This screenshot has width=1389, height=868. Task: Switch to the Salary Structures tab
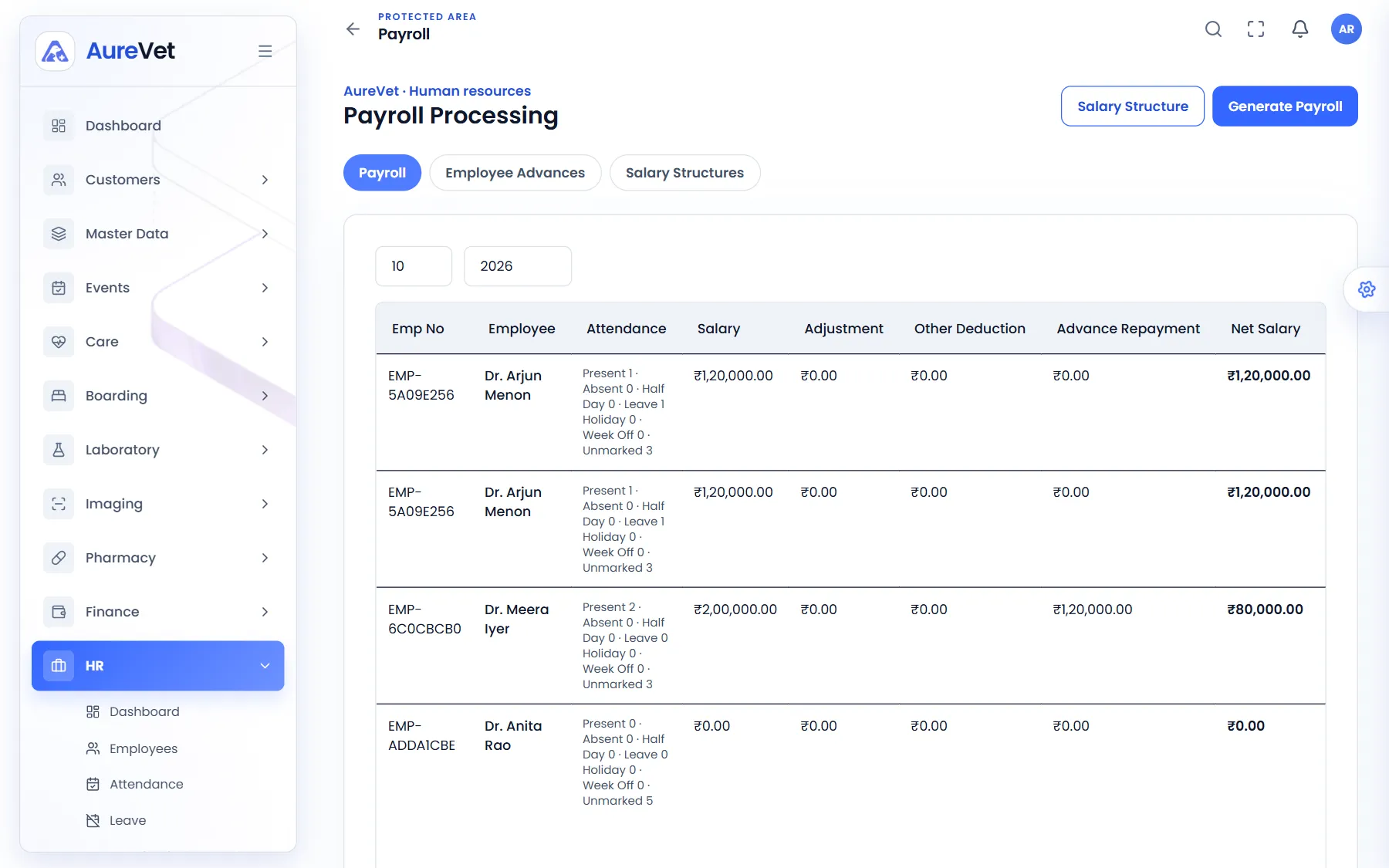tap(684, 173)
